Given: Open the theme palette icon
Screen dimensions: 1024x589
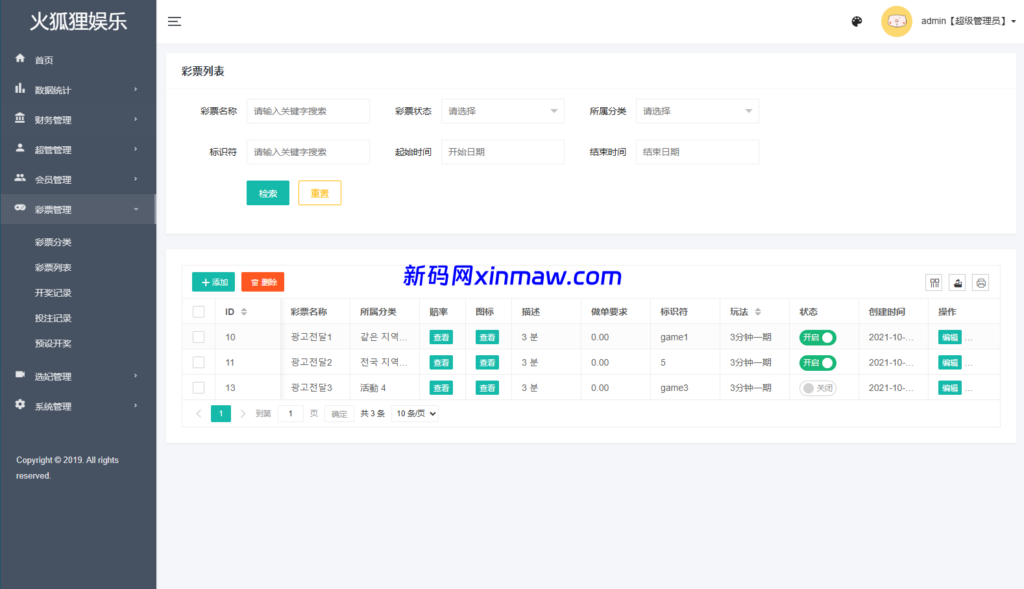Looking at the screenshot, I should point(857,22).
